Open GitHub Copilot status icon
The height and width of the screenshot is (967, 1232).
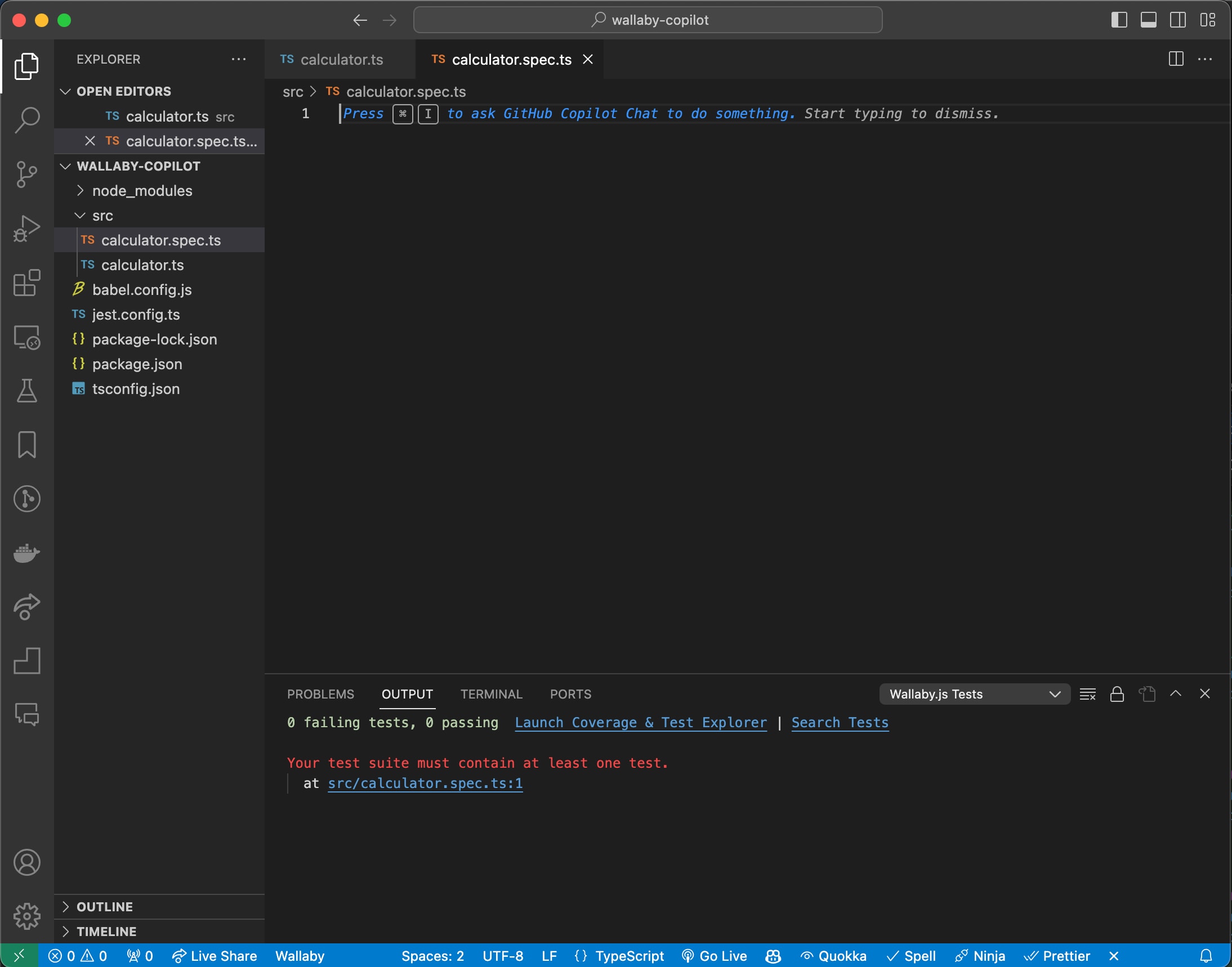click(773, 956)
